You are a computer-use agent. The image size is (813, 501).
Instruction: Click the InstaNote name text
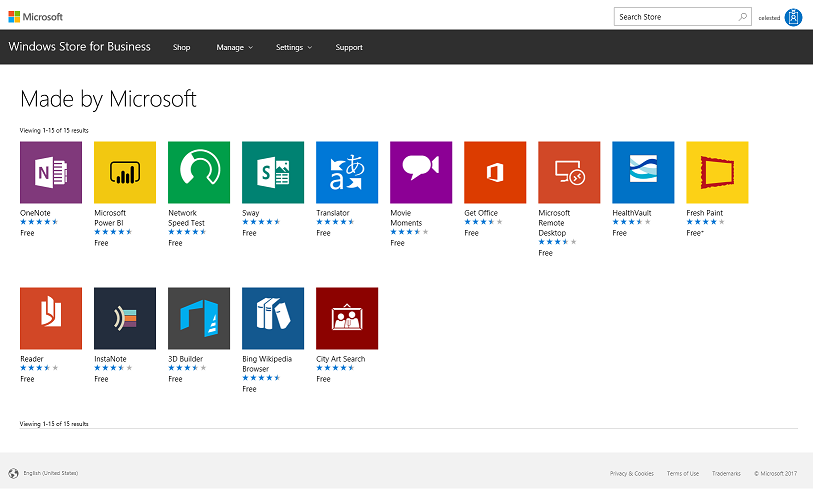point(110,359)
